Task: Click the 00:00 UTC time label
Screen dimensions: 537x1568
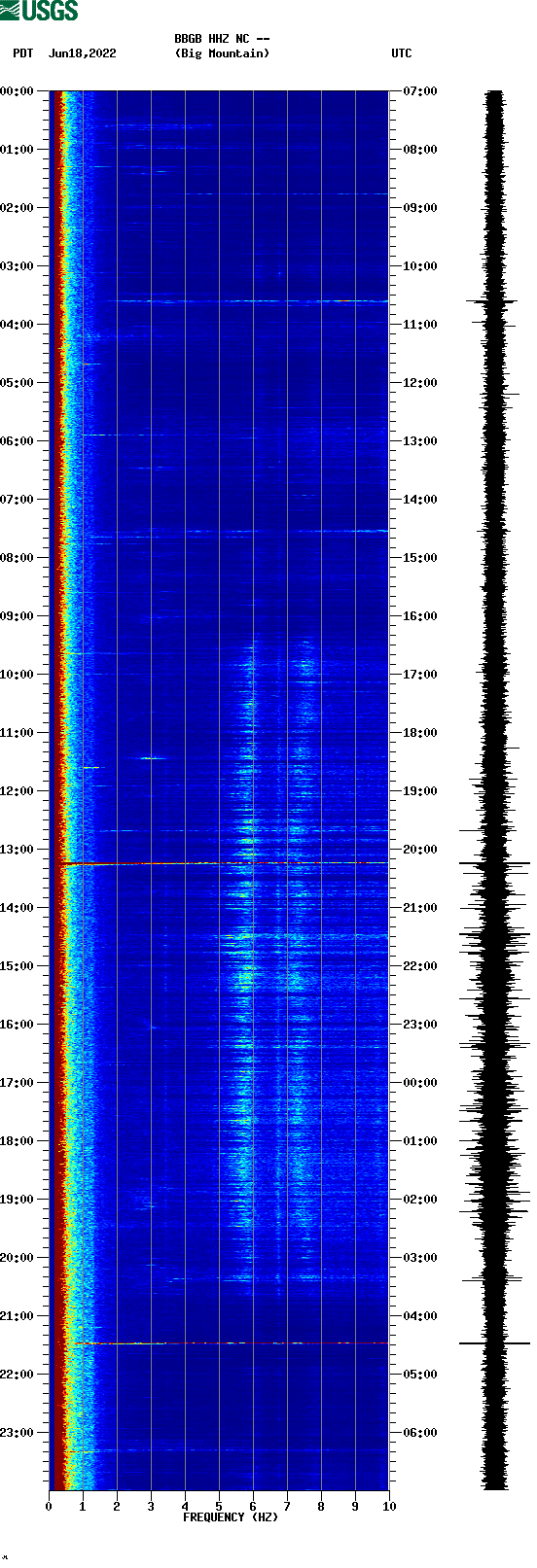Action: (x=420, y=1083)
